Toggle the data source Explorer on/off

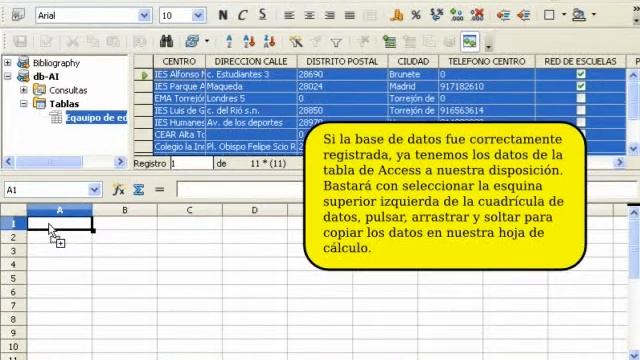470,41
